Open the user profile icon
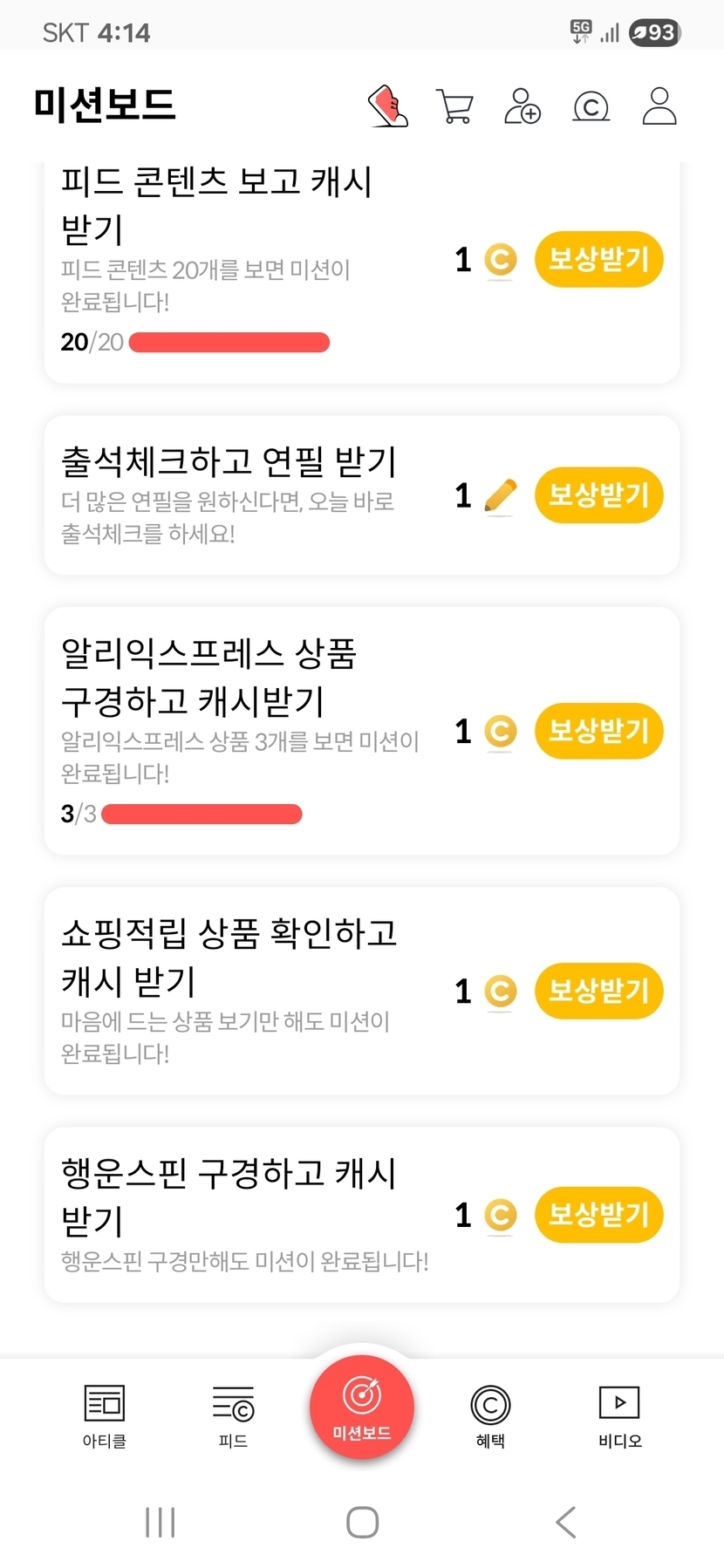Screen dimensions: 724x1568 pos(659,106)
